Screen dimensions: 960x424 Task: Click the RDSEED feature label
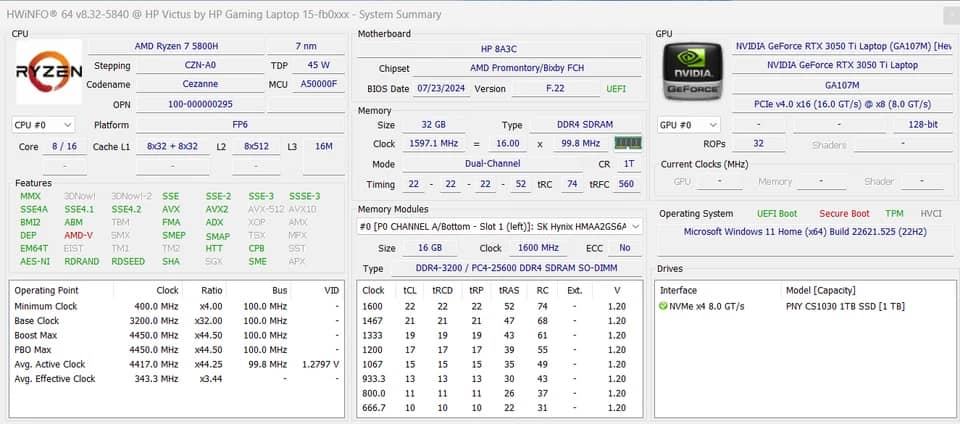128,261
